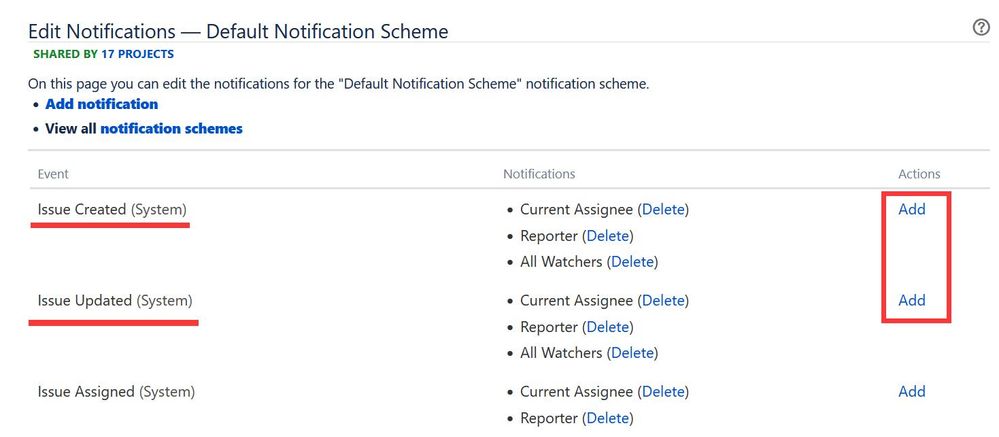Delete All Watchers from Issue Created
The width and height of the screenshot is (999, 437).
tap(633, 262)
